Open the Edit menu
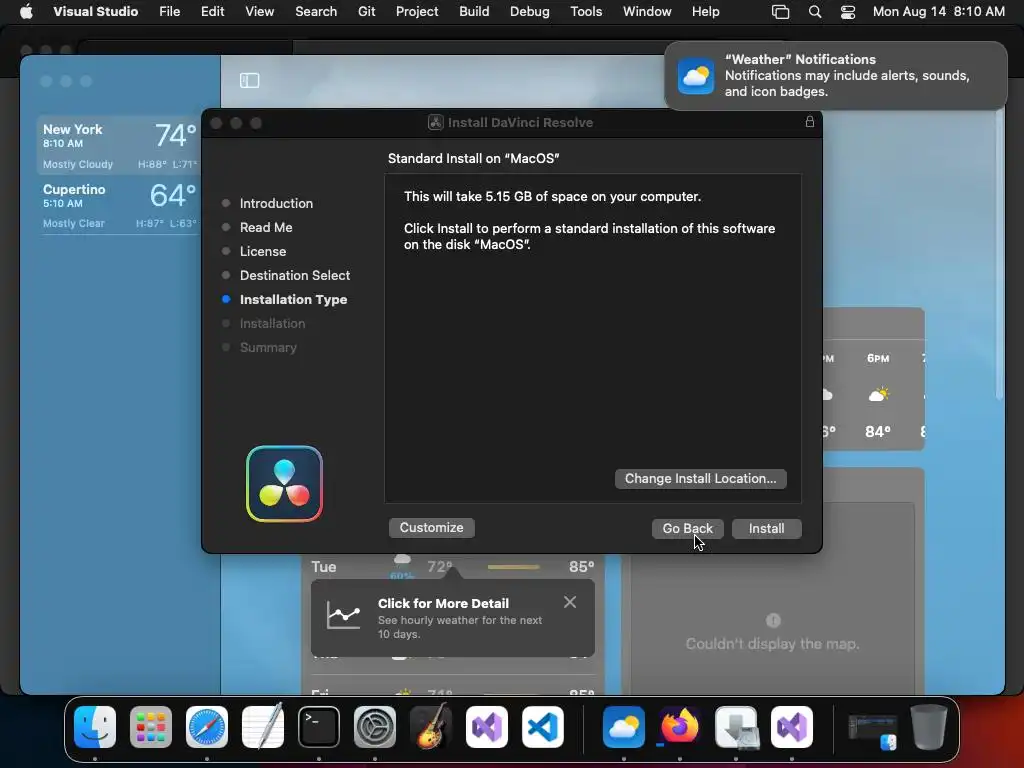 coord(212,12)
